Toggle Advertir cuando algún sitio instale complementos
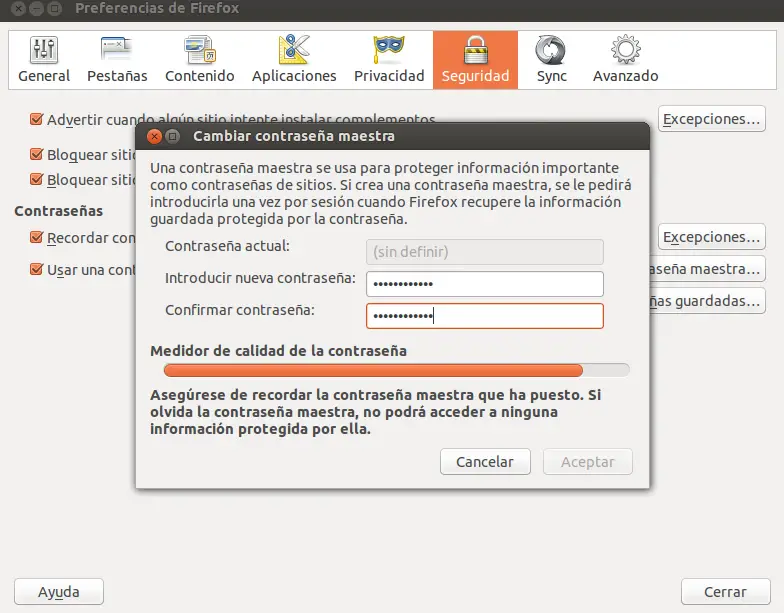The height and width of the screenshot is (613, 784). tap(36, 119)
